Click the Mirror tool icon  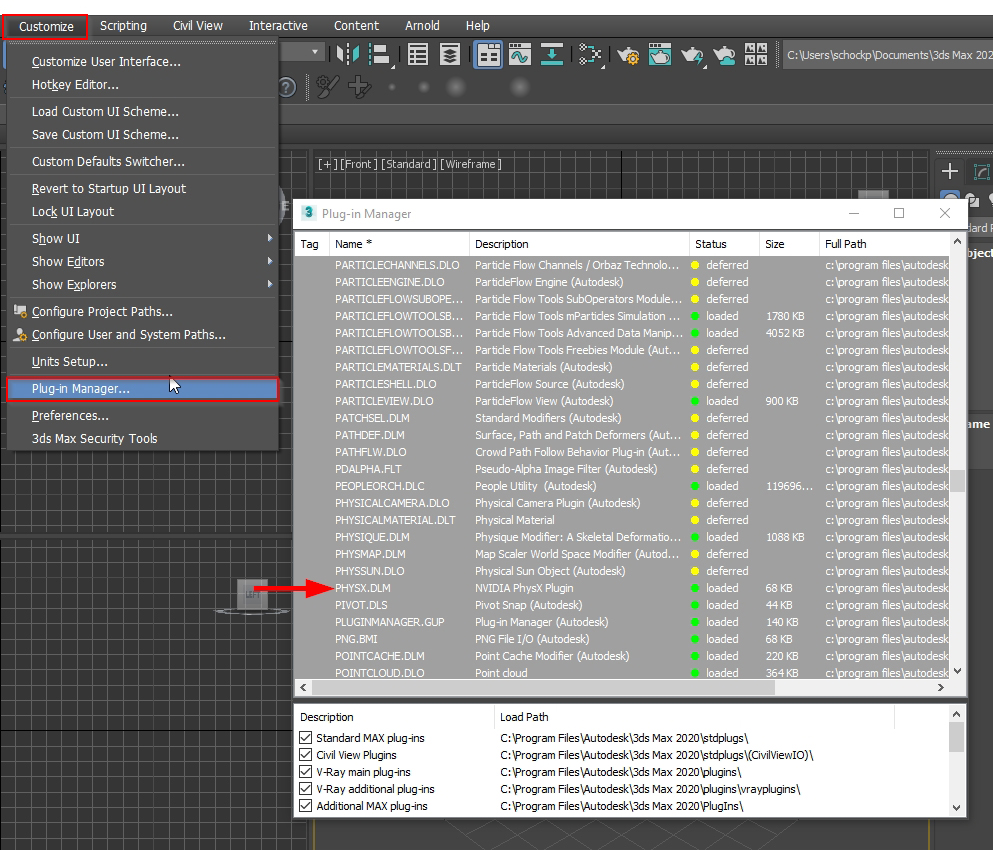coord(348,55)
